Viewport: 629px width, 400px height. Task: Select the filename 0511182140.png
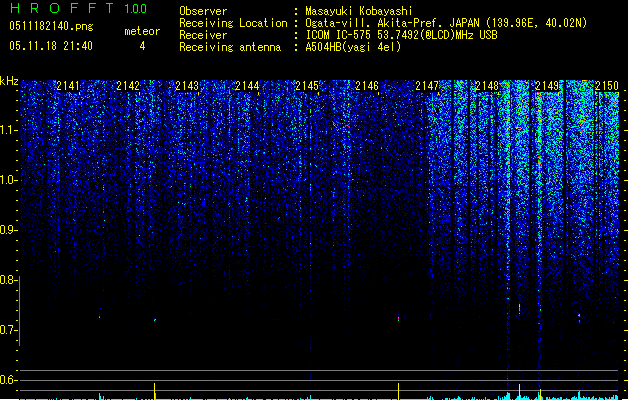(x=51, y=26)
